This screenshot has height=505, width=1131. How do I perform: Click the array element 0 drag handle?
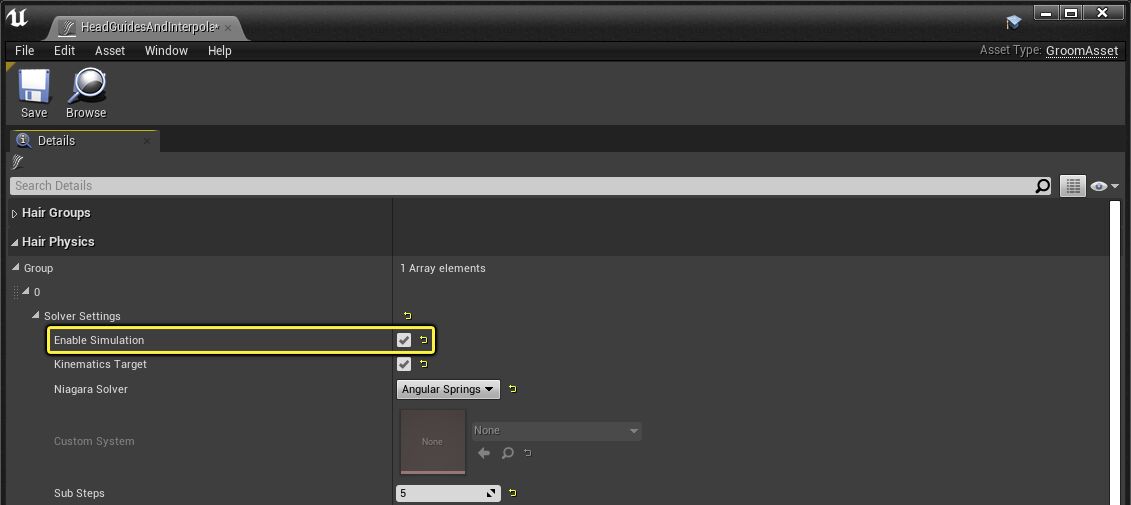[x=16, y=291]
